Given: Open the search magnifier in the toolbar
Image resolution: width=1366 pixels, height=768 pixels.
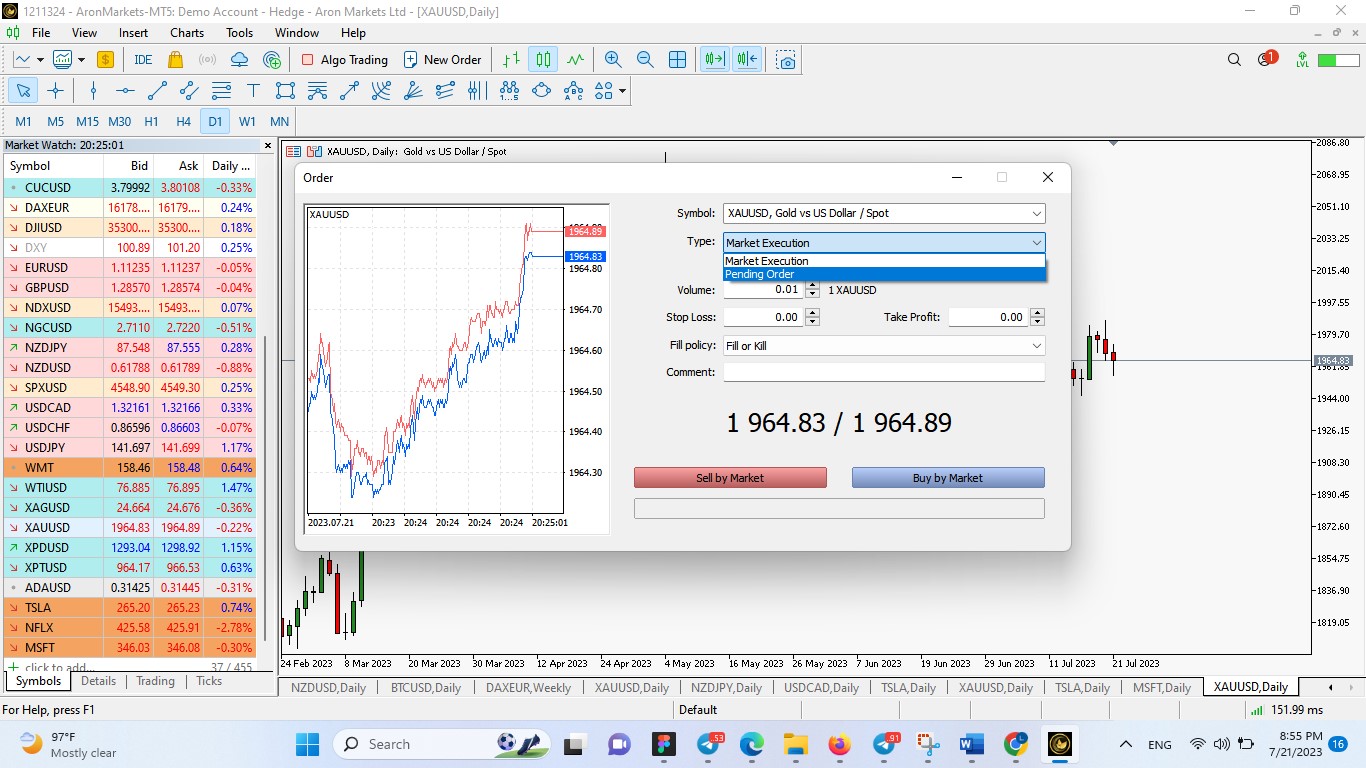Looking at the screenshot, I should pyautogui.click(x=1234, y=60).
